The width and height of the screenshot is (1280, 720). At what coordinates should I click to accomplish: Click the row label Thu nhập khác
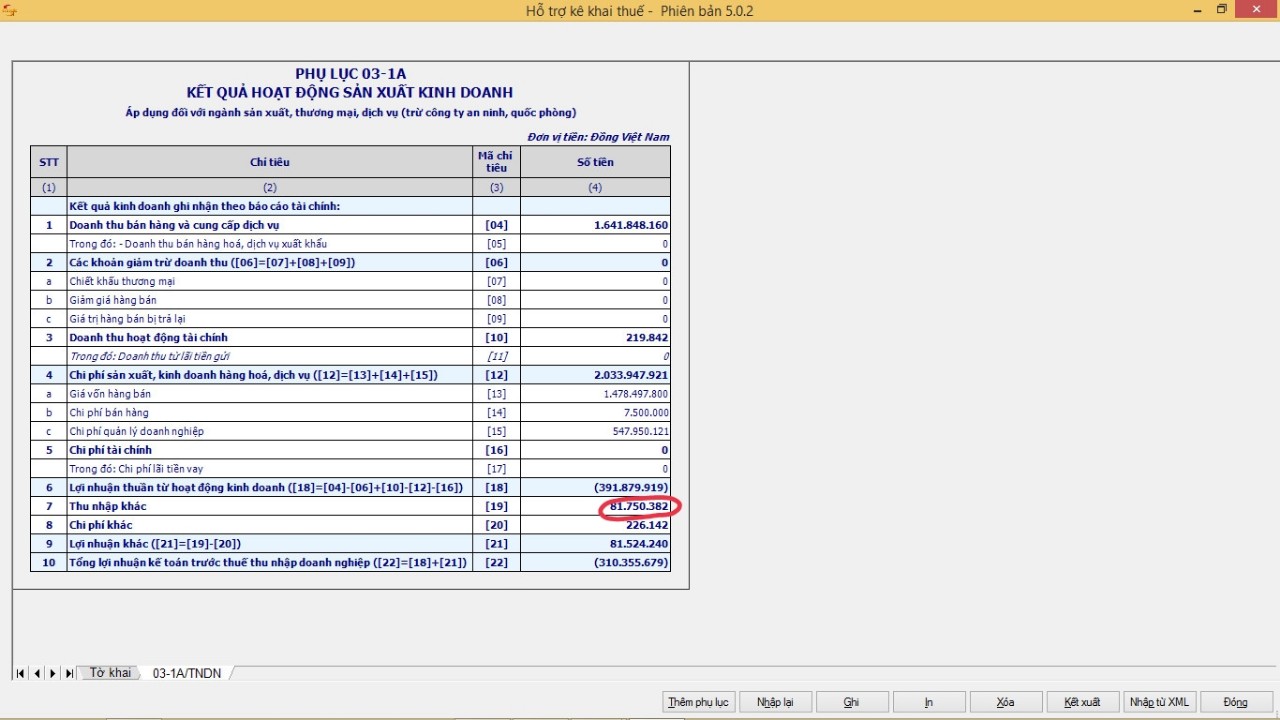(107, 507)
